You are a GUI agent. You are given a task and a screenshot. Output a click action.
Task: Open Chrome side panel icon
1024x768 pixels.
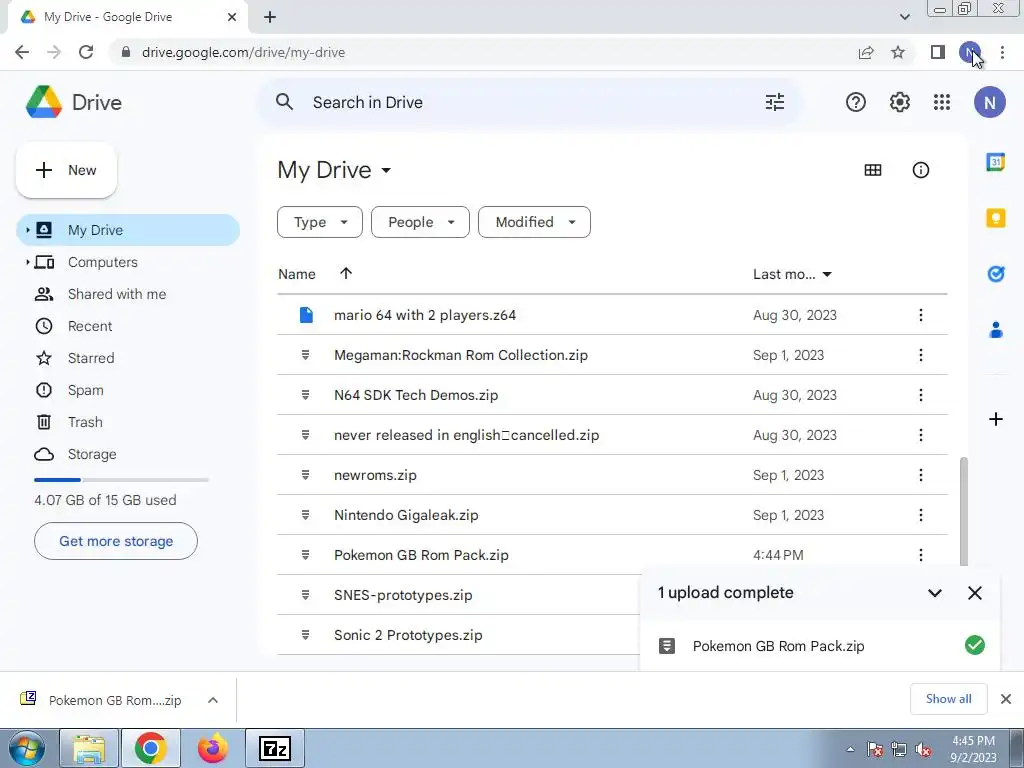tap(938, 52)
